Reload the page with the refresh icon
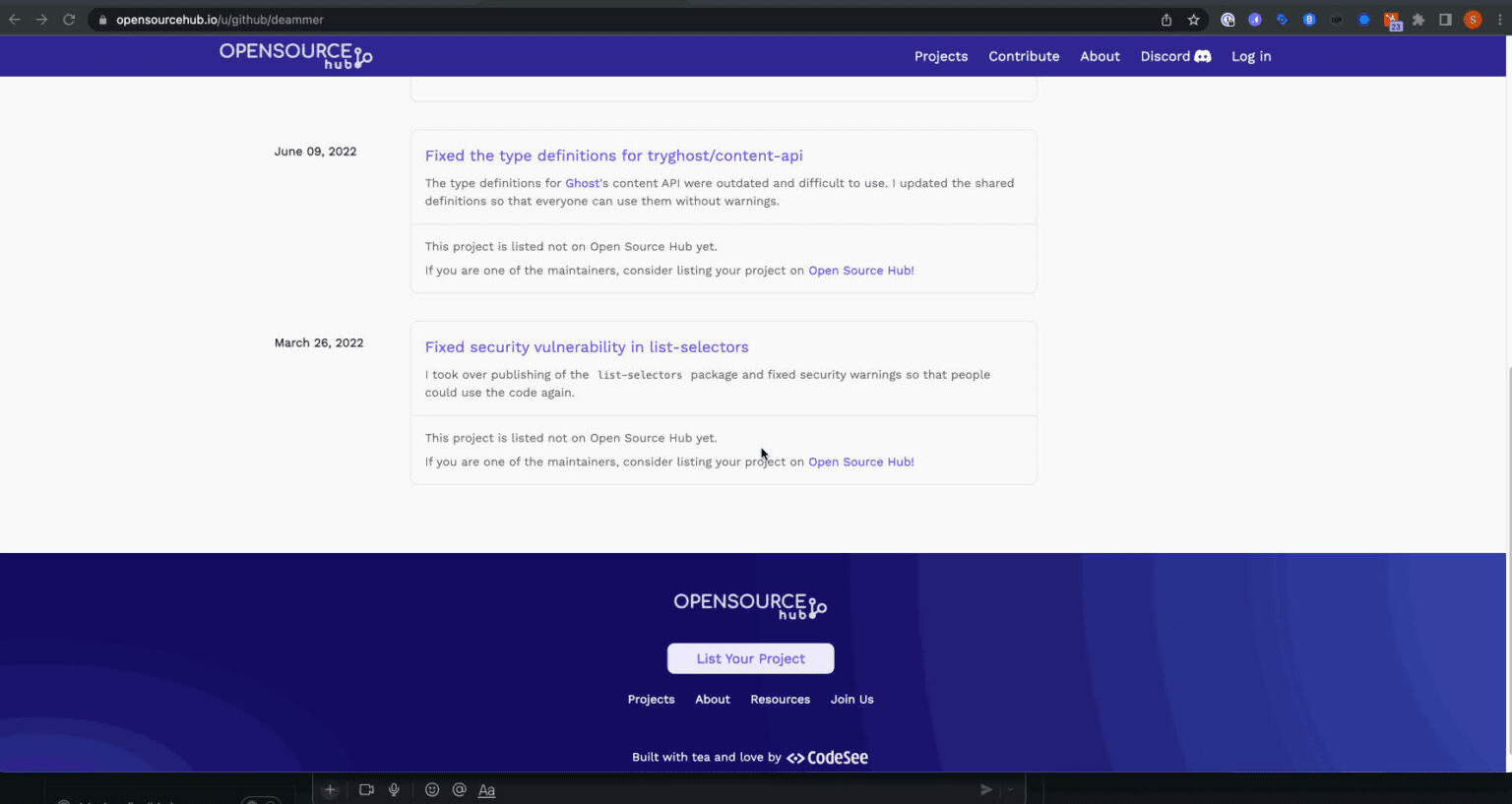Screen dimensions: 1512x804 [69, 20]
